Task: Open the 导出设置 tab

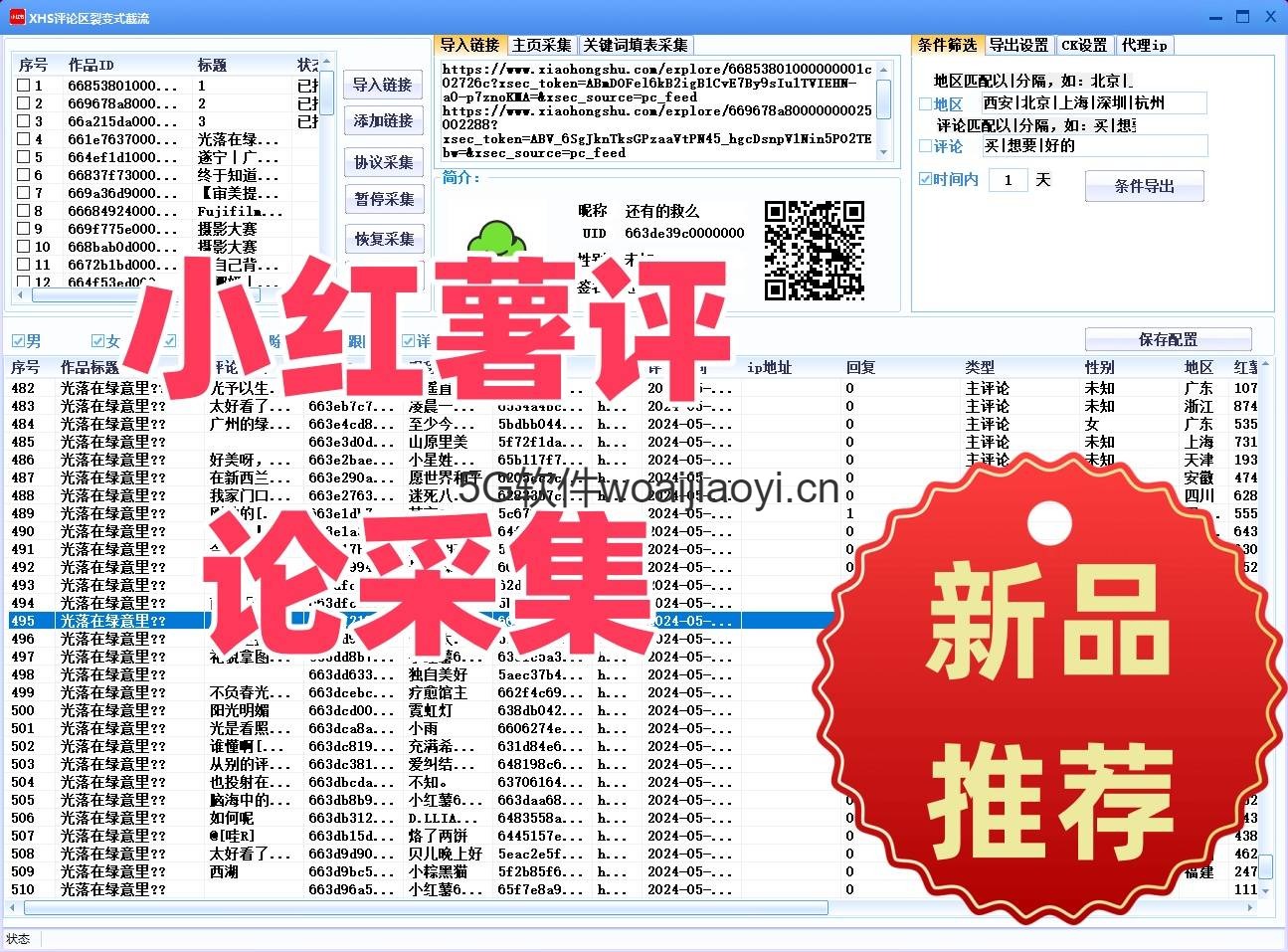Action: (x=1018, y=45)
